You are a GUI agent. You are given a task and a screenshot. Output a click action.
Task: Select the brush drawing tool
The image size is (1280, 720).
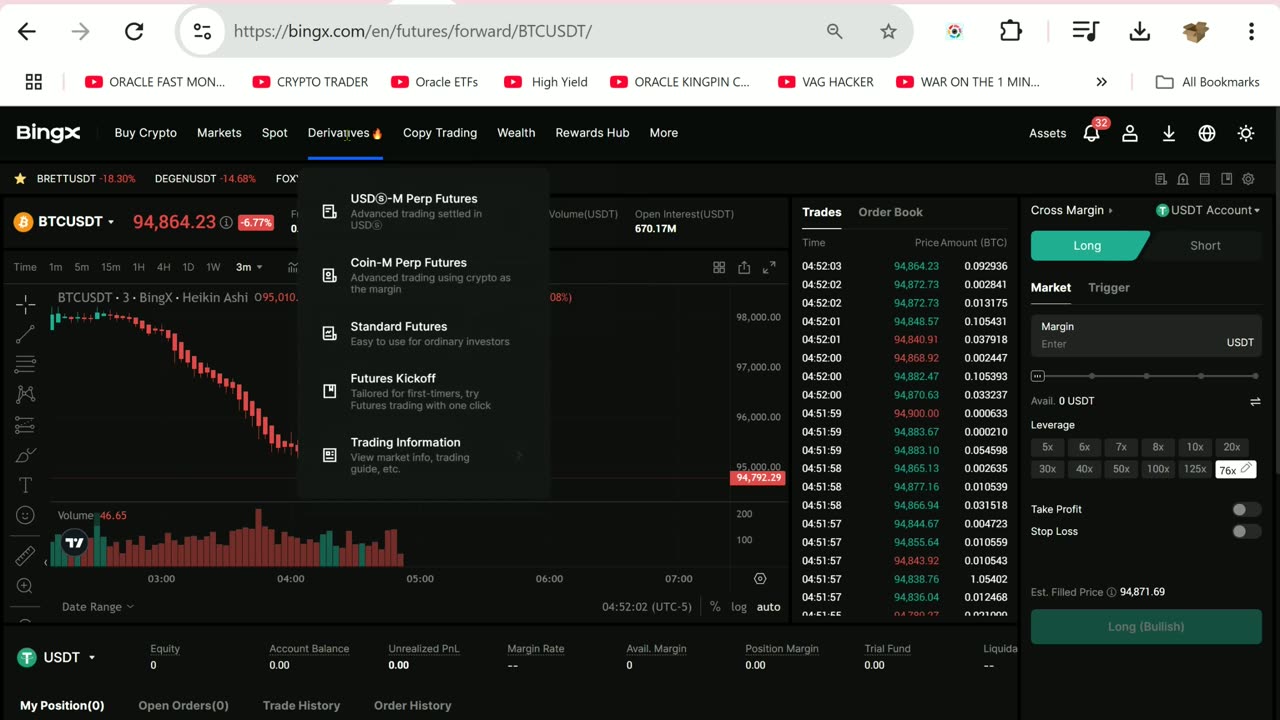point(26,455)
